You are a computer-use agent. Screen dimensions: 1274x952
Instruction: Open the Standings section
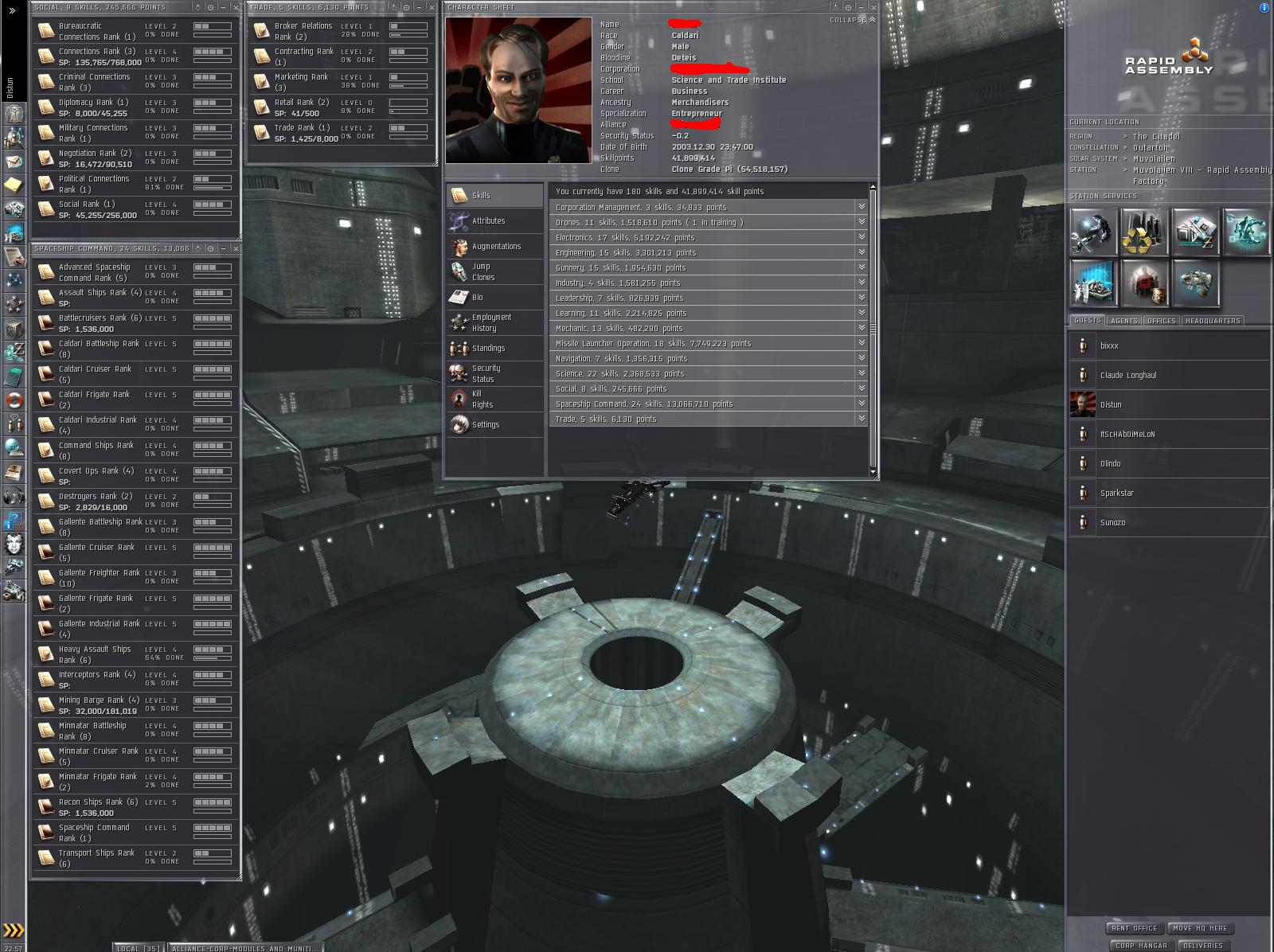[494, 348]
